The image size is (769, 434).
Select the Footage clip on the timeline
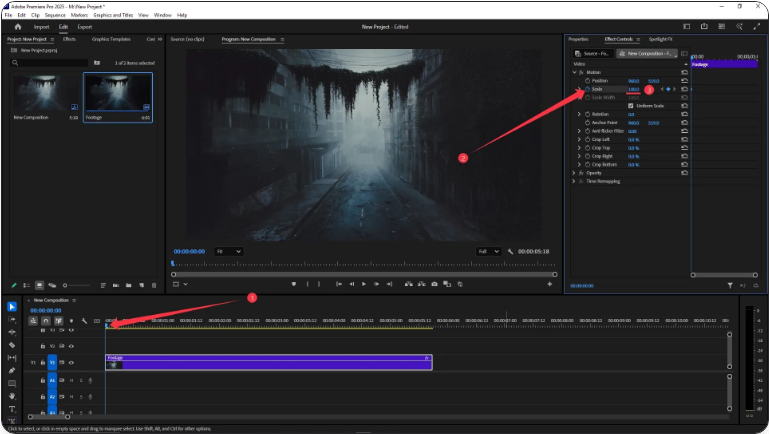click(268, 362)
